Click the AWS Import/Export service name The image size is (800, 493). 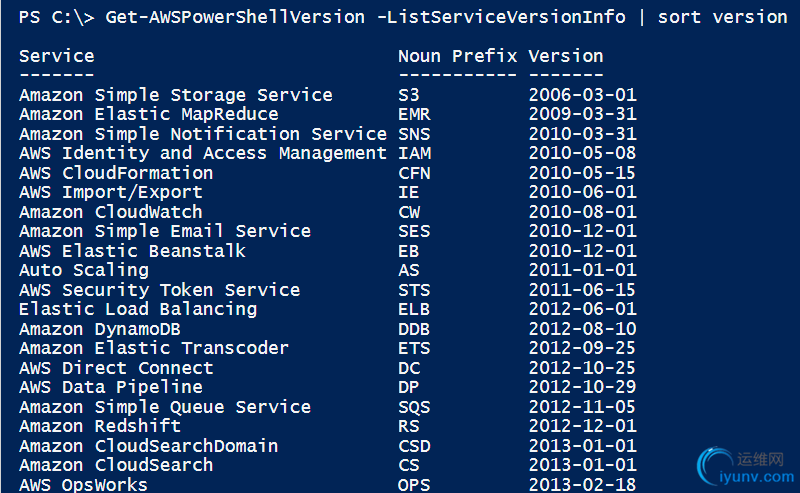point(111,192)
